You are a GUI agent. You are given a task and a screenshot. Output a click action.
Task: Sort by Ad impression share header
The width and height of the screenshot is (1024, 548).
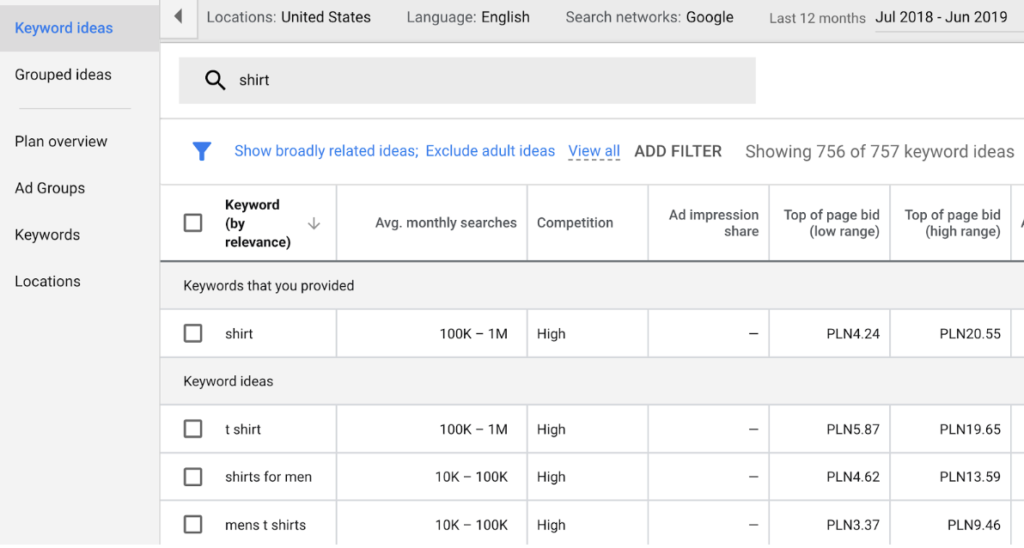click(713, 223)
